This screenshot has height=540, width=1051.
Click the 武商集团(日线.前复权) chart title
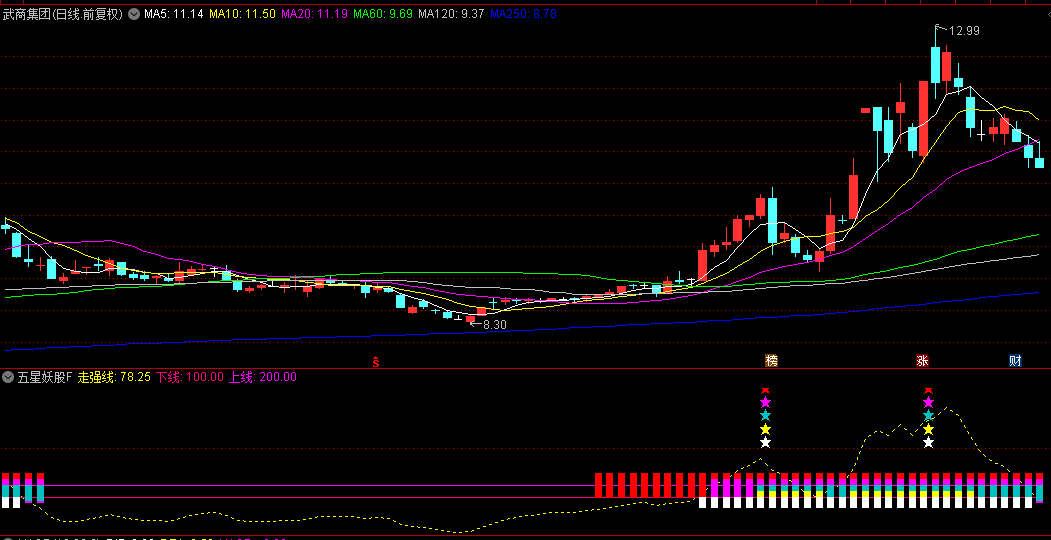[x=63, y=13]
